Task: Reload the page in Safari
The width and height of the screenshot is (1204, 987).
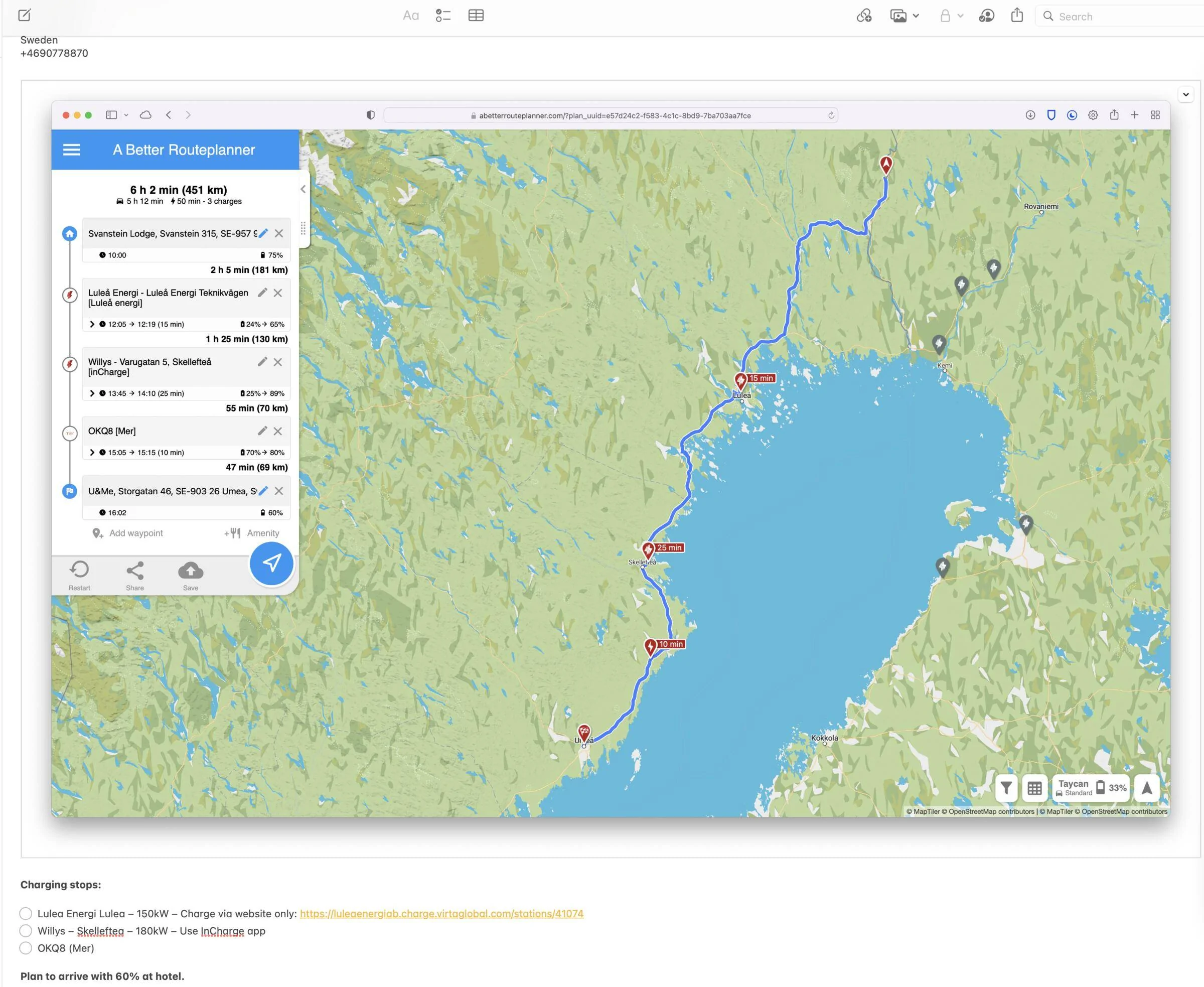Action: coord(831,115)
